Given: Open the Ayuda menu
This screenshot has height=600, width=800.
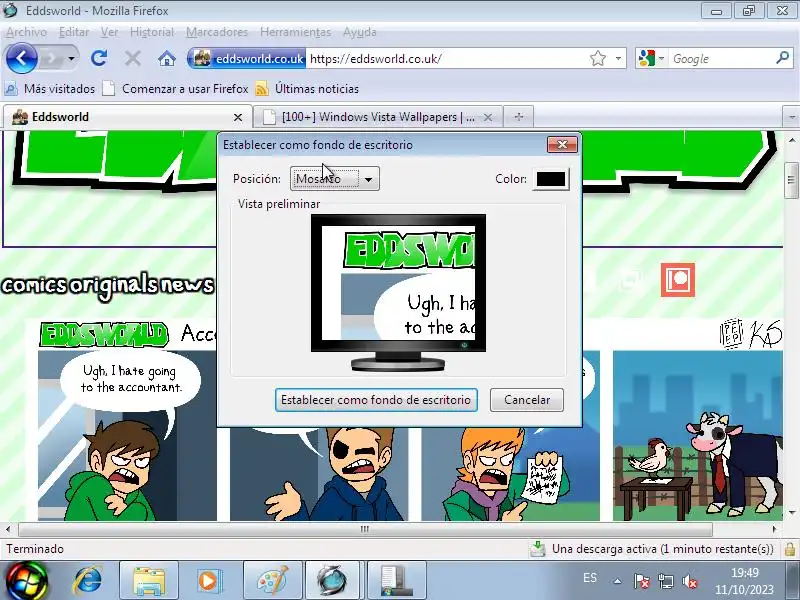Looking at the screenshot, I should tap(360, 32).
